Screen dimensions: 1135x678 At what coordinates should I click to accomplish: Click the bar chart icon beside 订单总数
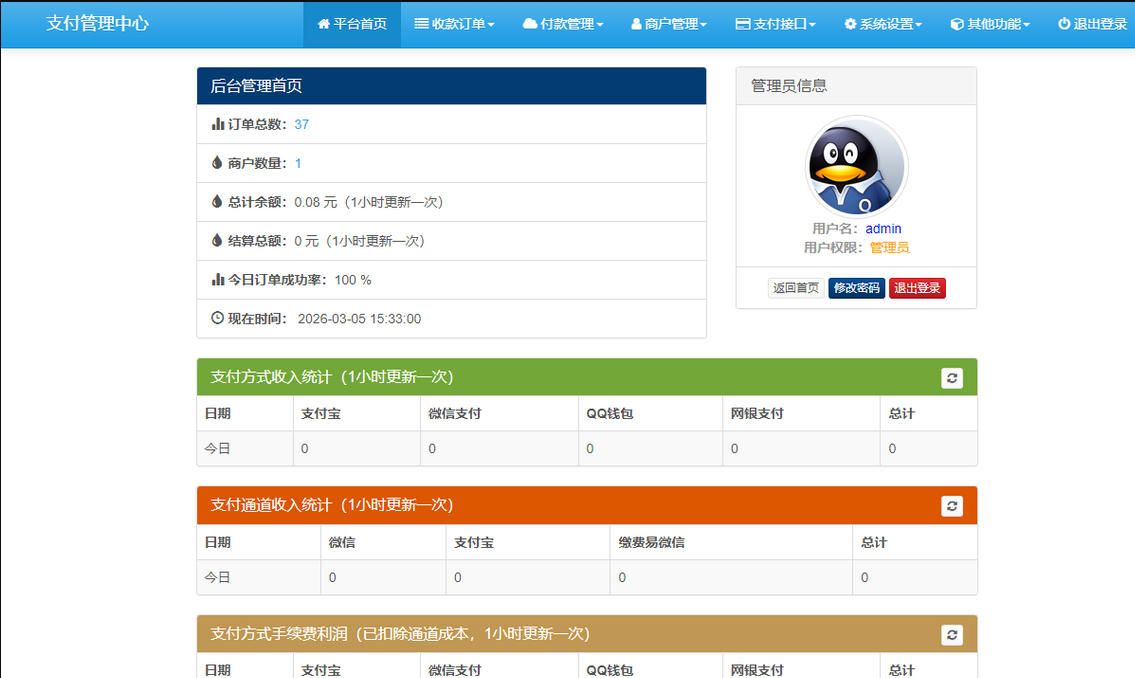coord(218,124)
